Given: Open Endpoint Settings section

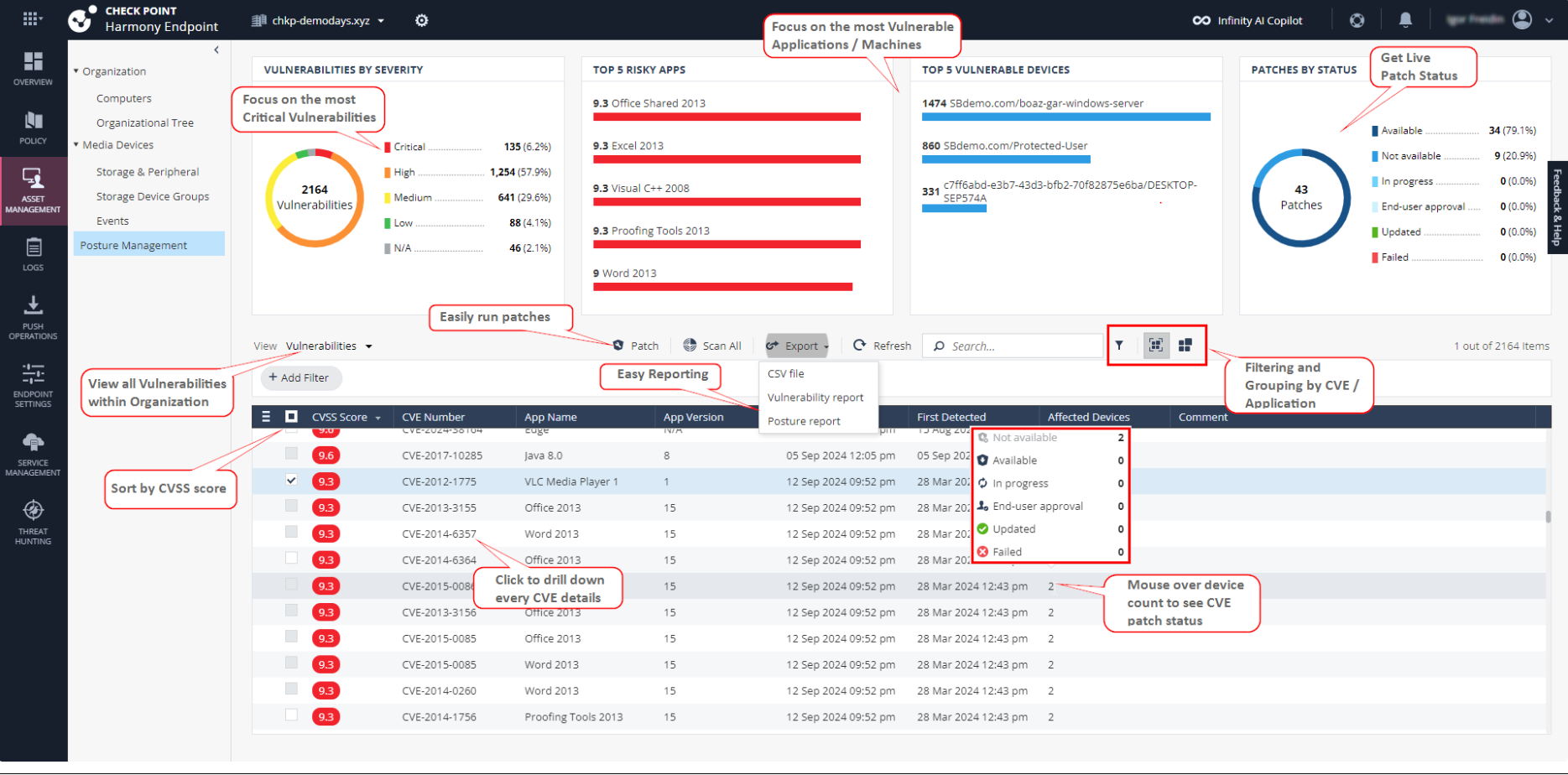Looking at the screenshot, I should 33,386.
